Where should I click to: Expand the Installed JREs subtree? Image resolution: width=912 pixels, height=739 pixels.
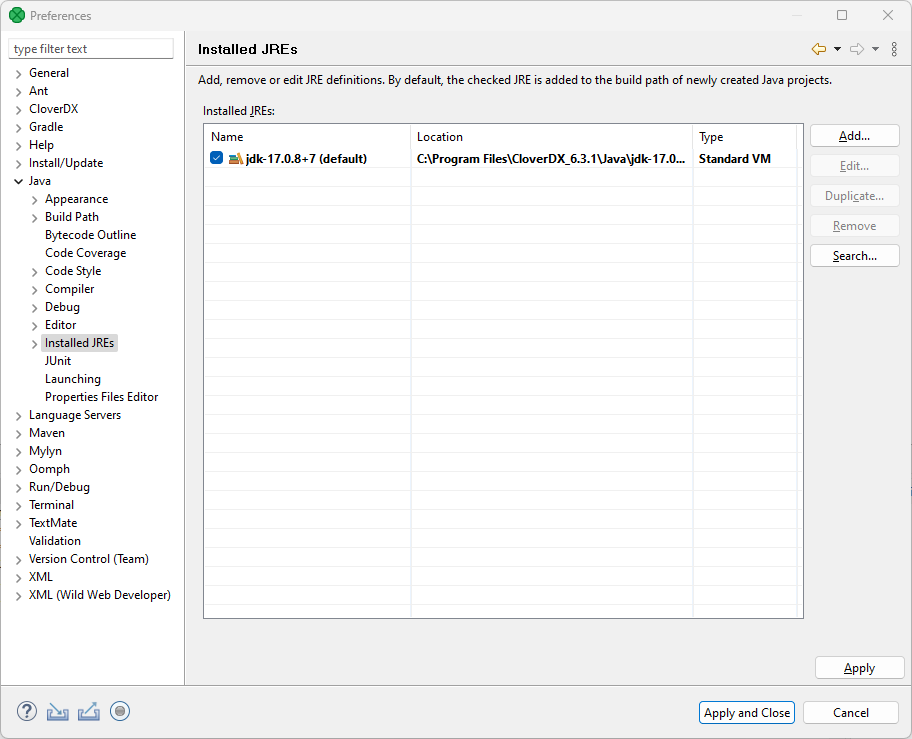tap(35, 343)
